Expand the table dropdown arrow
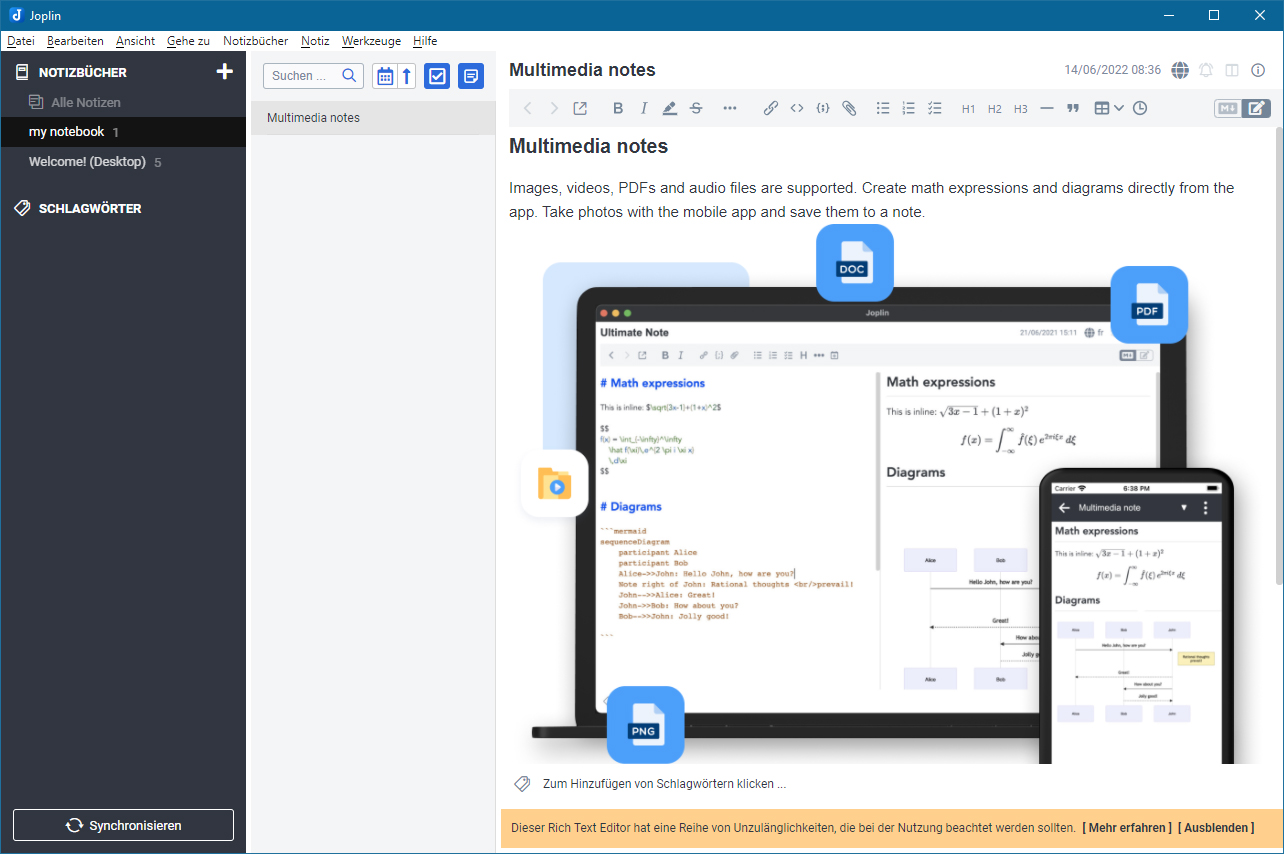1284x854 pixels. click(1119, 108)
